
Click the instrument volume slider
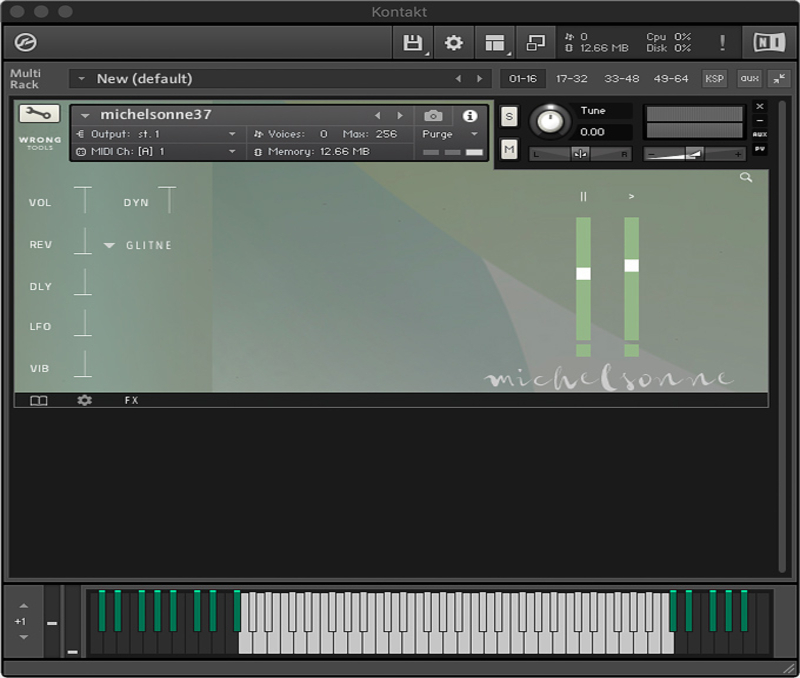point(694,154)
